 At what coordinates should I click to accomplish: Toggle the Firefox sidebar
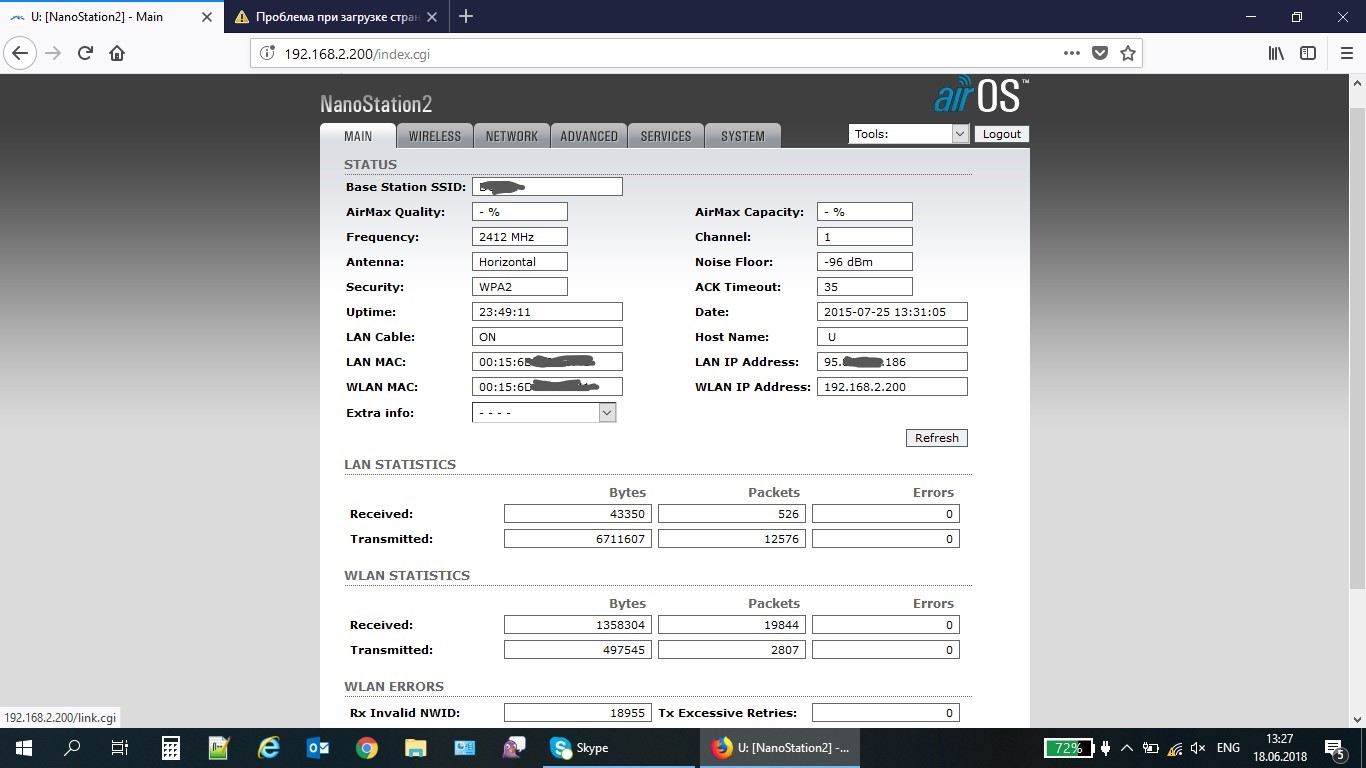(x=1308, y=53)
